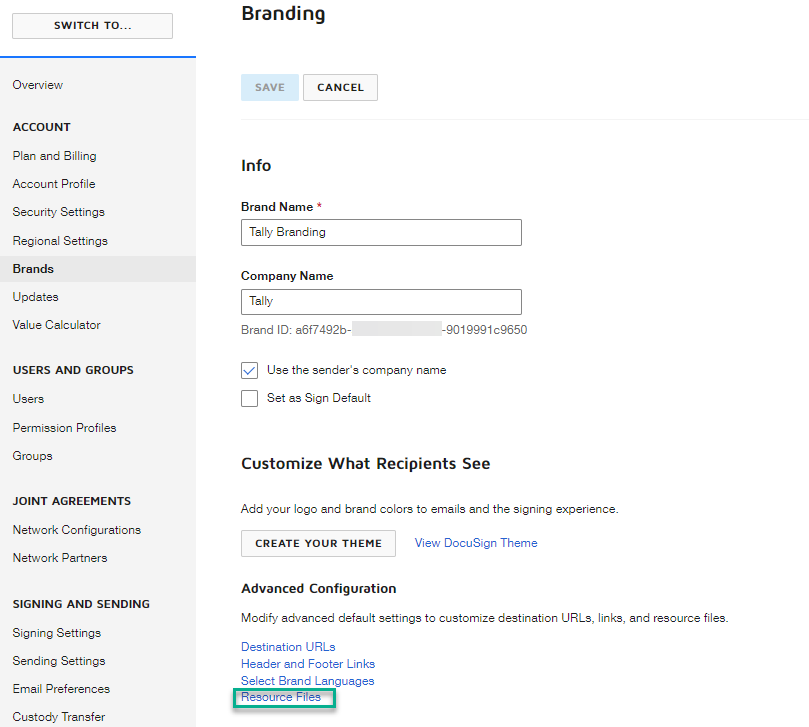Viewport: 809px width, 727px height.
Task: Open the Security Settings section
Action: pyautogui.click(x=61, y=212)
